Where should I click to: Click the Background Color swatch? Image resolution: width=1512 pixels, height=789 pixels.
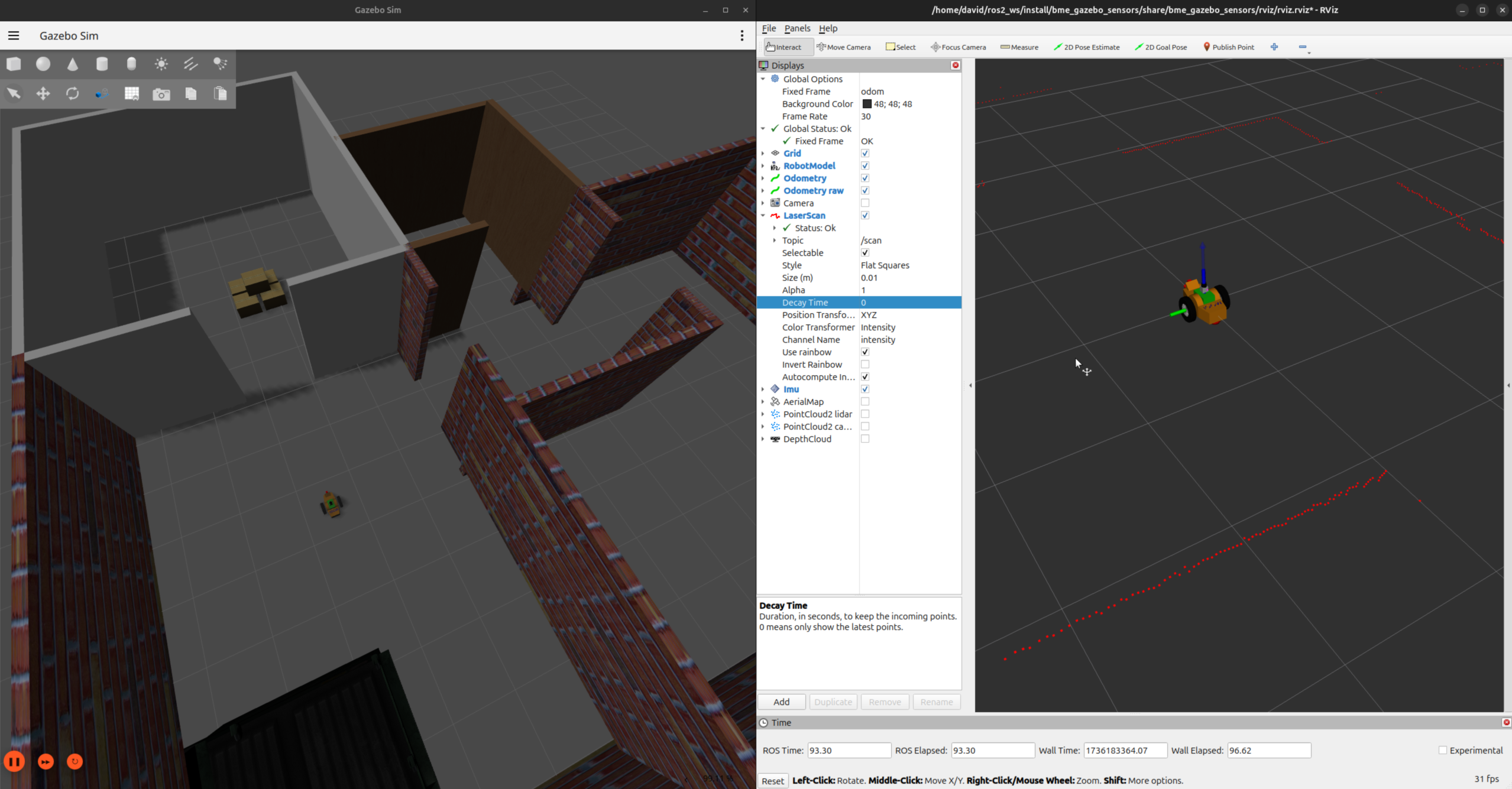click(867, 104)
